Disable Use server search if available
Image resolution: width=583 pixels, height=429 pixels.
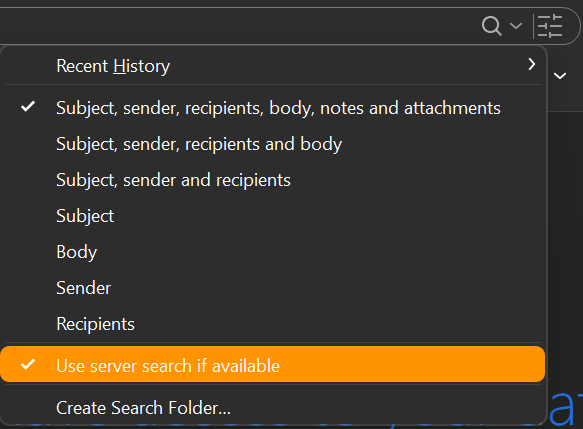click(x=273, y=364)
